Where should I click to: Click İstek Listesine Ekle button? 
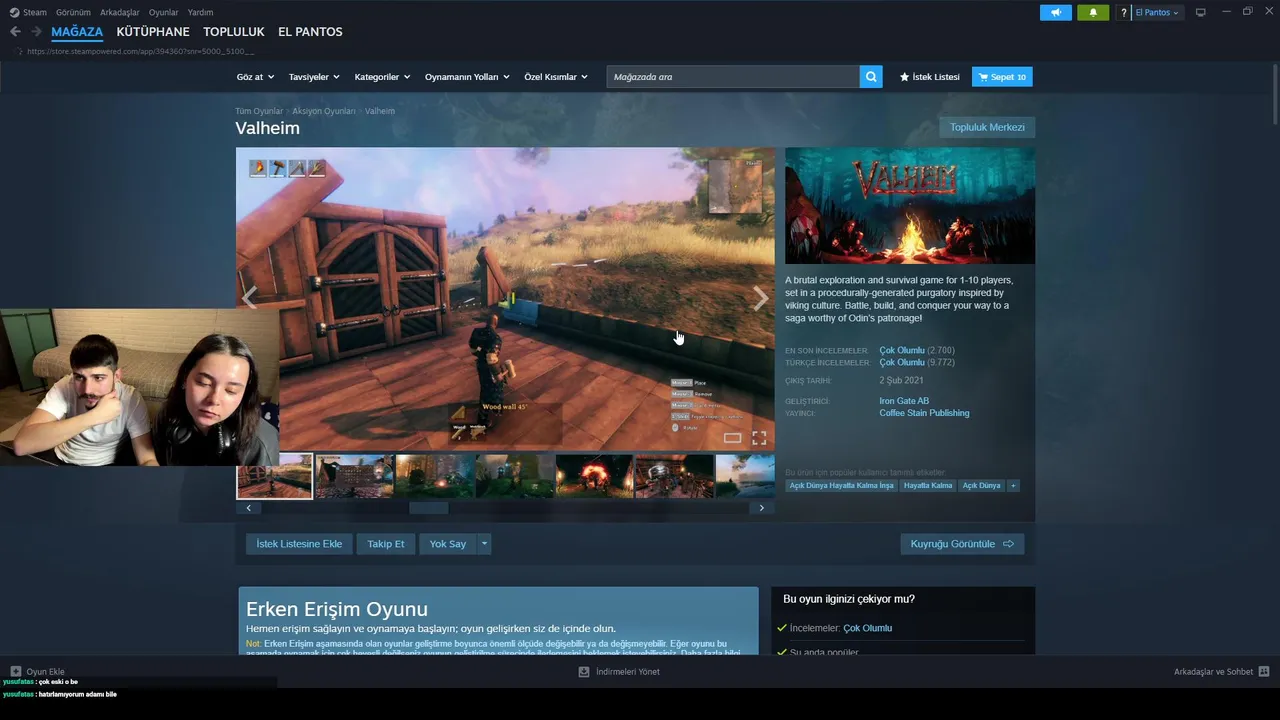pyautogui.click(x=299, y=544)
